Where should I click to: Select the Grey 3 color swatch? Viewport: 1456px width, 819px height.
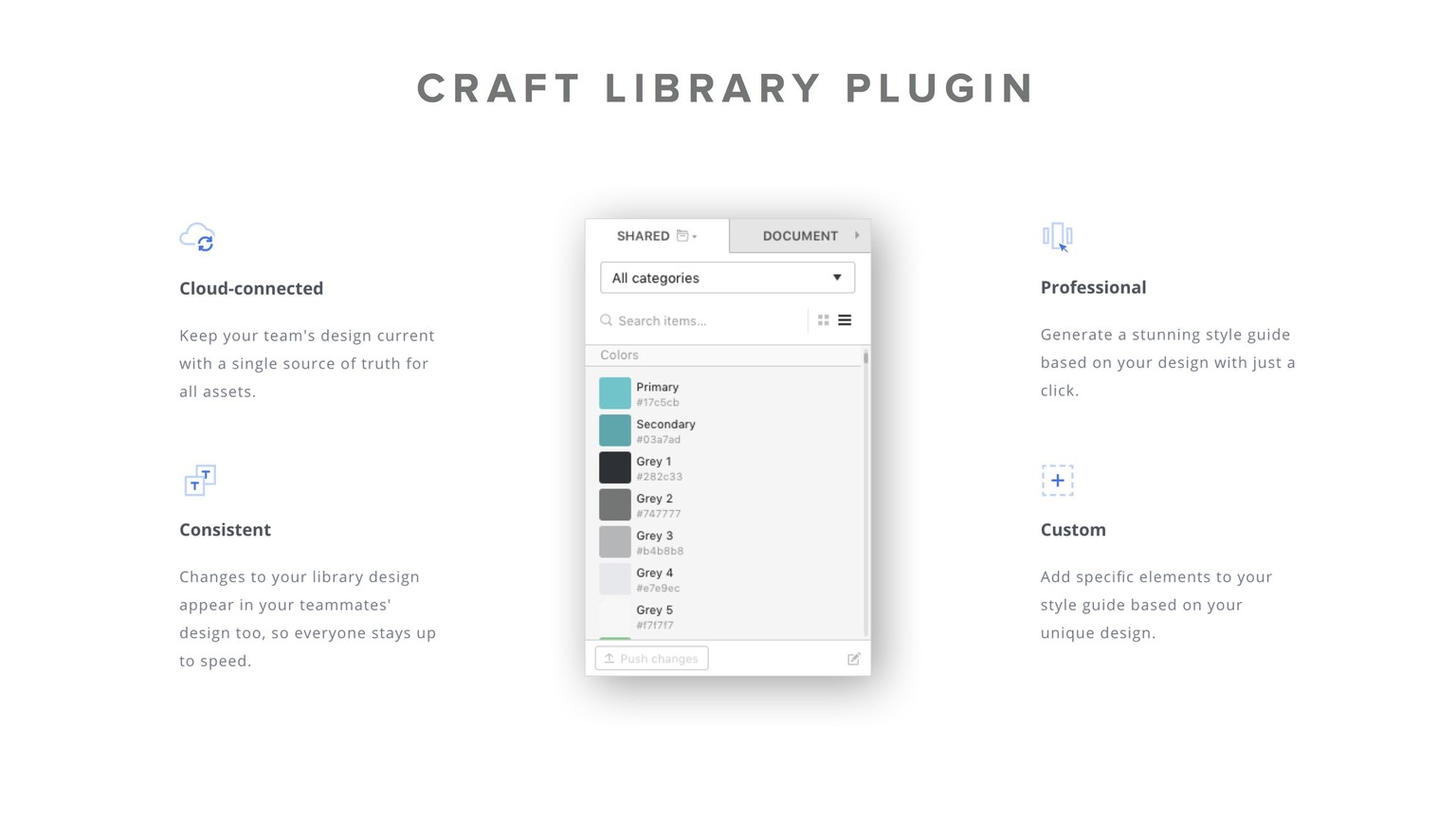(614, 541)
